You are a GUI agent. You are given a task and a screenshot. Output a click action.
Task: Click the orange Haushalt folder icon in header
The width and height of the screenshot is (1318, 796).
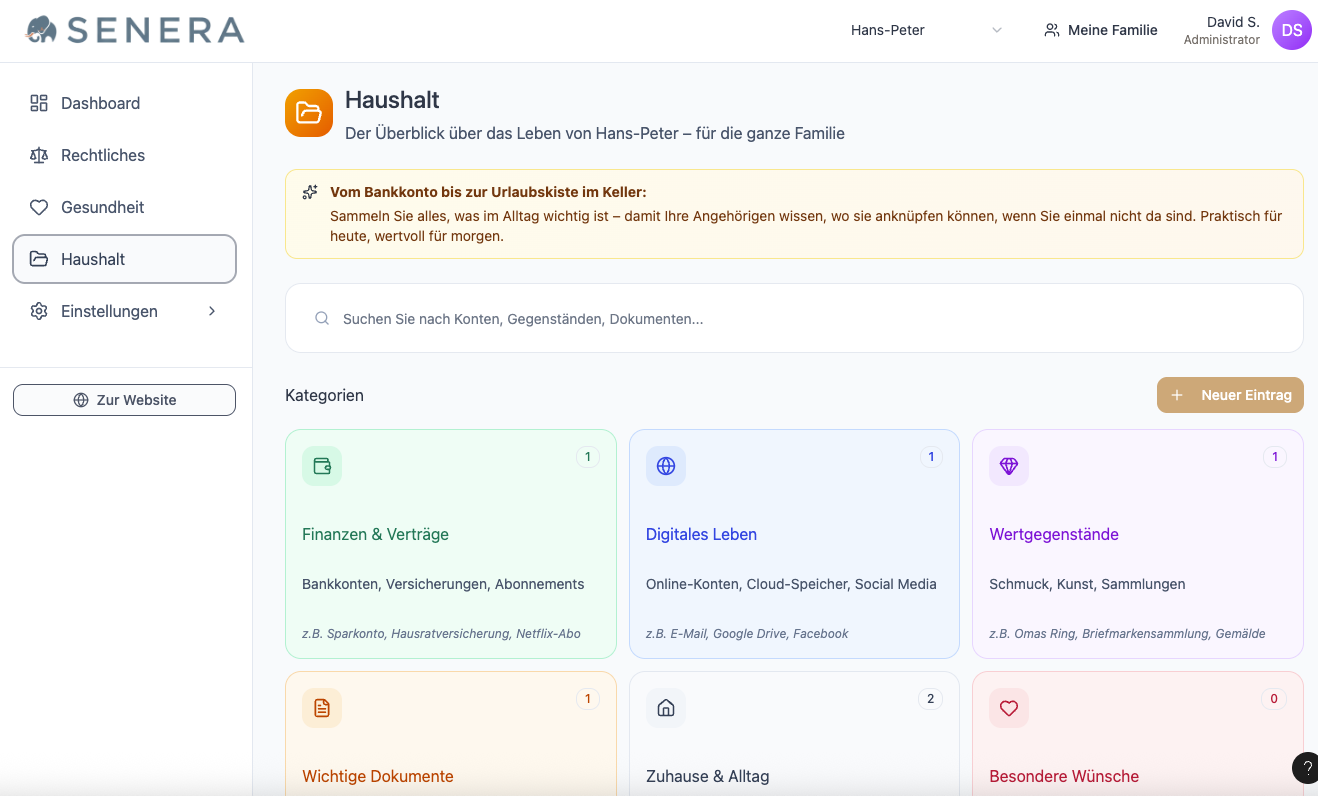pyautogui.click(x=309, y=113)
